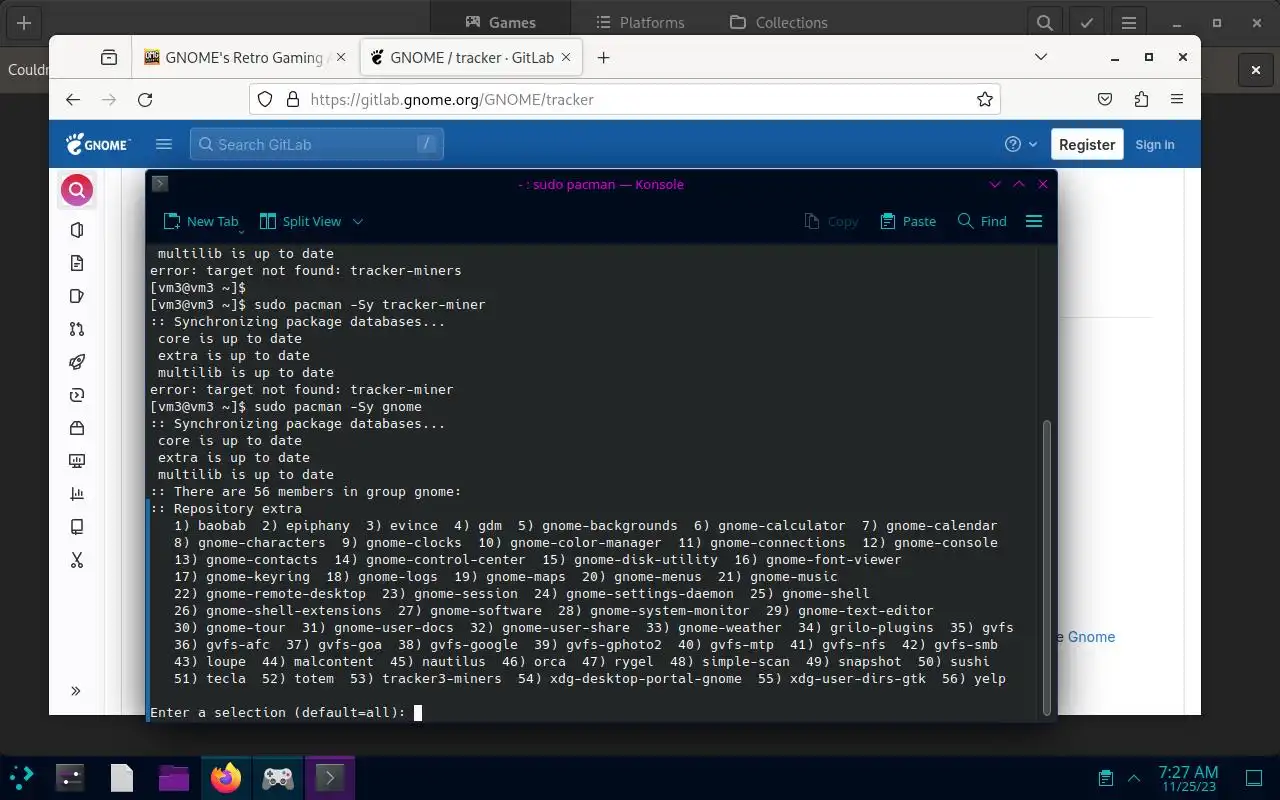Click the Konsole window menu icon in title bar
Viewport: 1280px width, 800px height.
[x=159, y=184]
